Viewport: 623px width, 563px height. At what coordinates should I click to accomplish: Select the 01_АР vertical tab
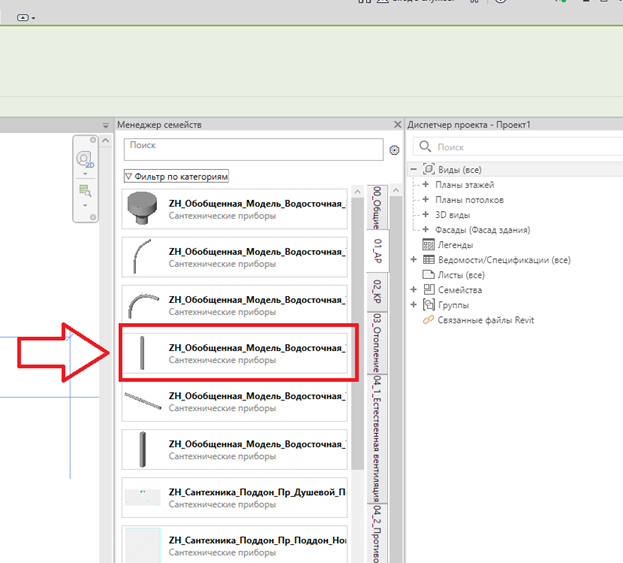click(x=377, y=251)
